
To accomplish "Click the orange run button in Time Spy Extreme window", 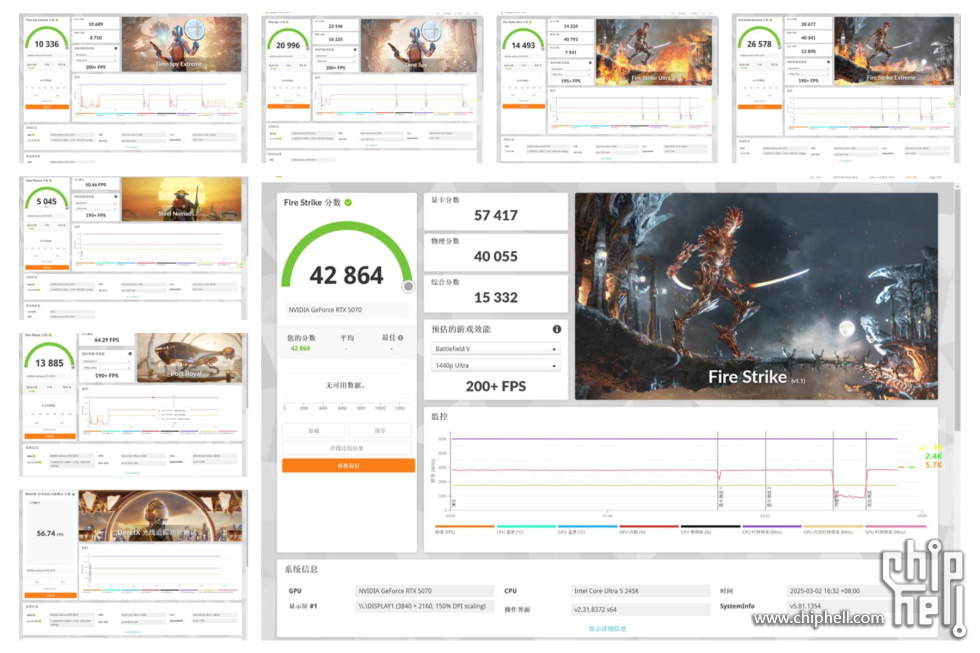I will pos(47,107).
